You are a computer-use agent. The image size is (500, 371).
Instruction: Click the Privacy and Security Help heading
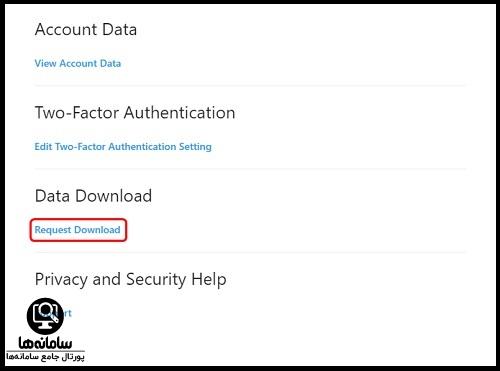click(x=131, y=280)
